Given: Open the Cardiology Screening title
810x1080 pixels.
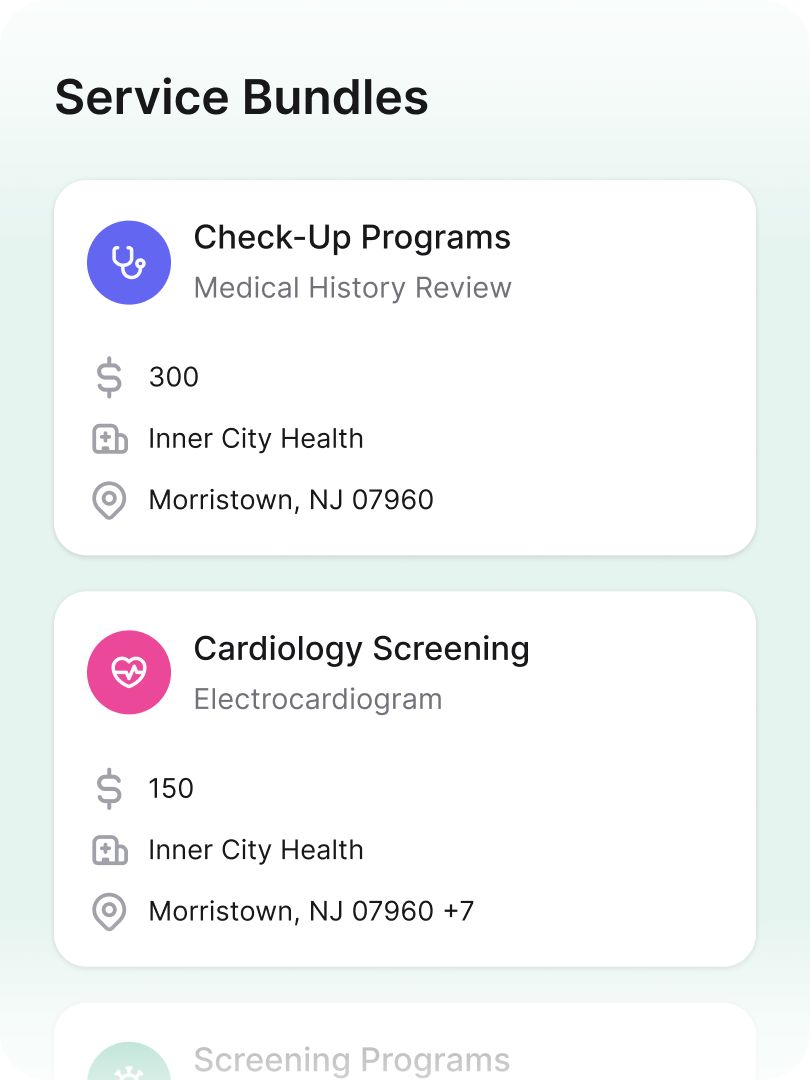Looking at the screenshot, I should click(362, 649).
